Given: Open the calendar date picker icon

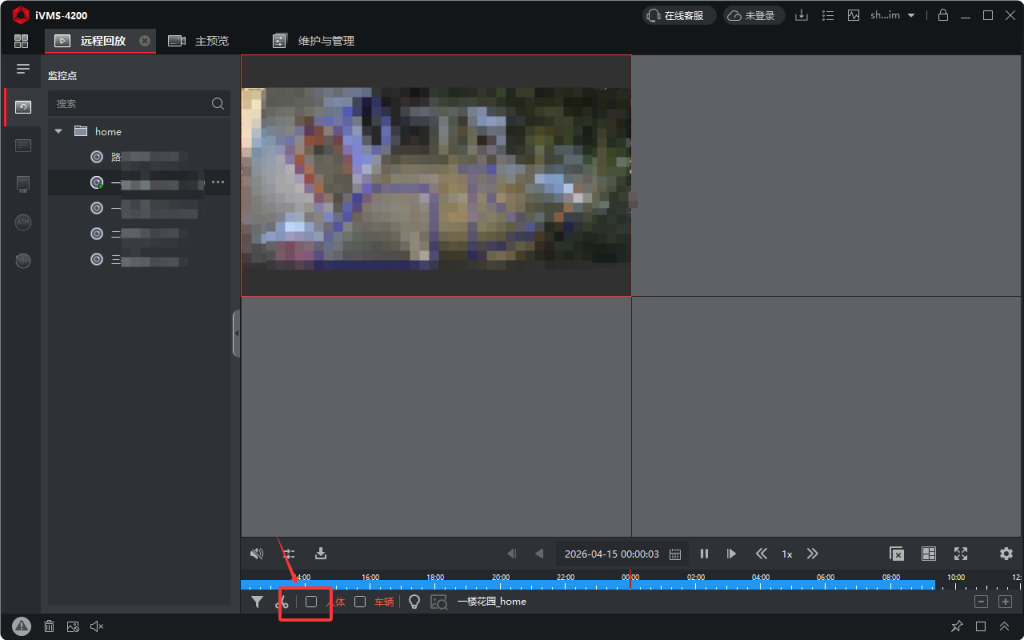Looking at the screenshot, I should coord(675,554).
